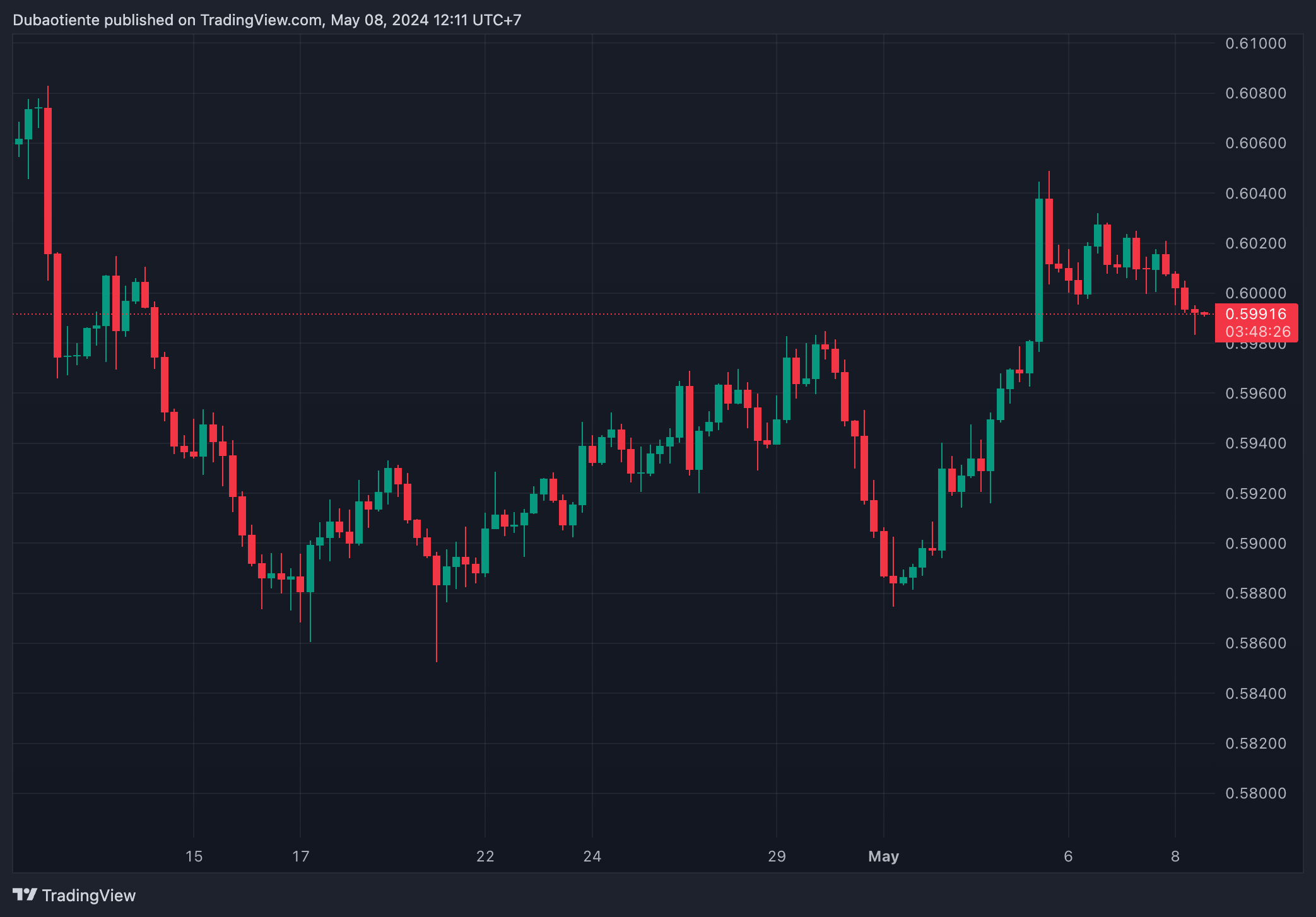
Task: Click the date label 17 on time axis
Action: (x=301, y=856)
